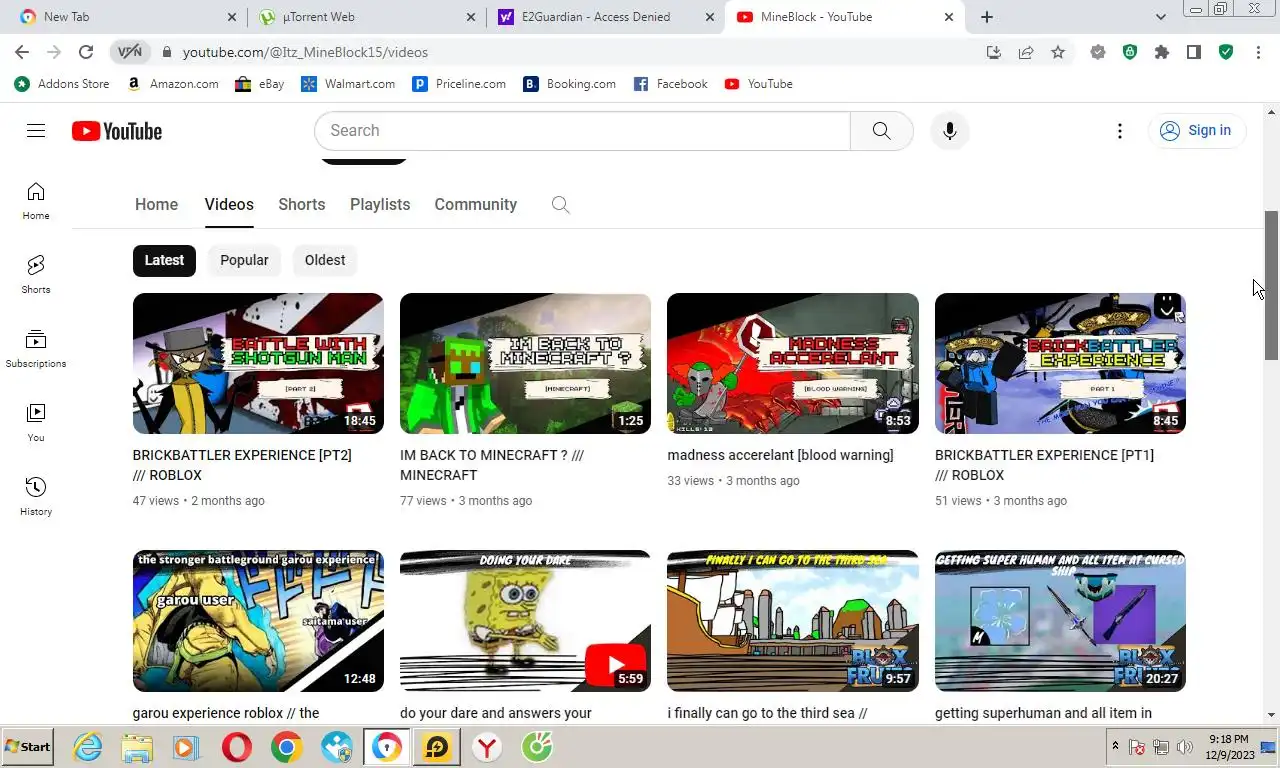Bookmark this page with the star
The image size is (1280, 768).
tap(1058, 52)
